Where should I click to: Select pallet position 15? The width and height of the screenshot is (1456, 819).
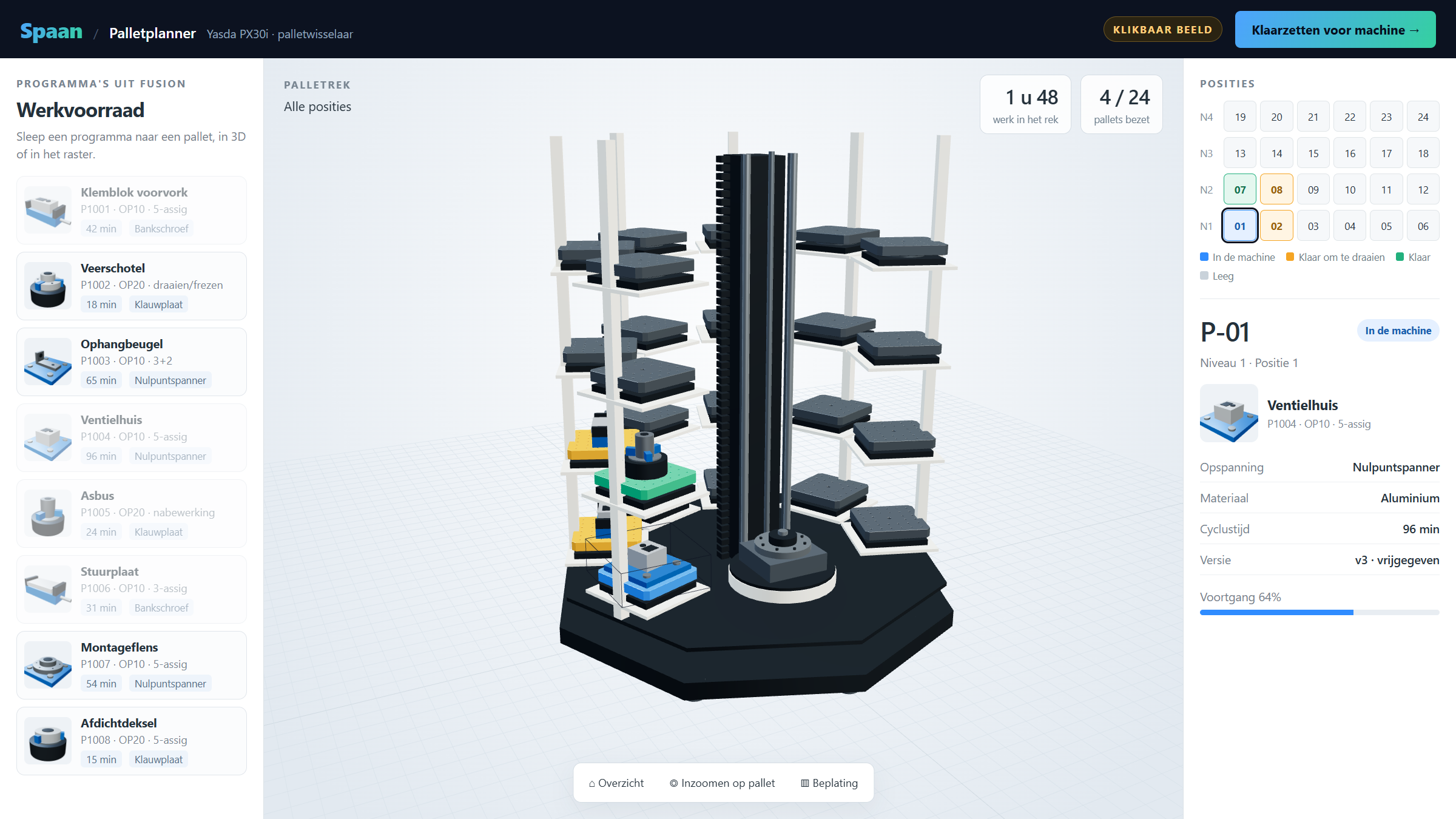tap(1313, 153)
